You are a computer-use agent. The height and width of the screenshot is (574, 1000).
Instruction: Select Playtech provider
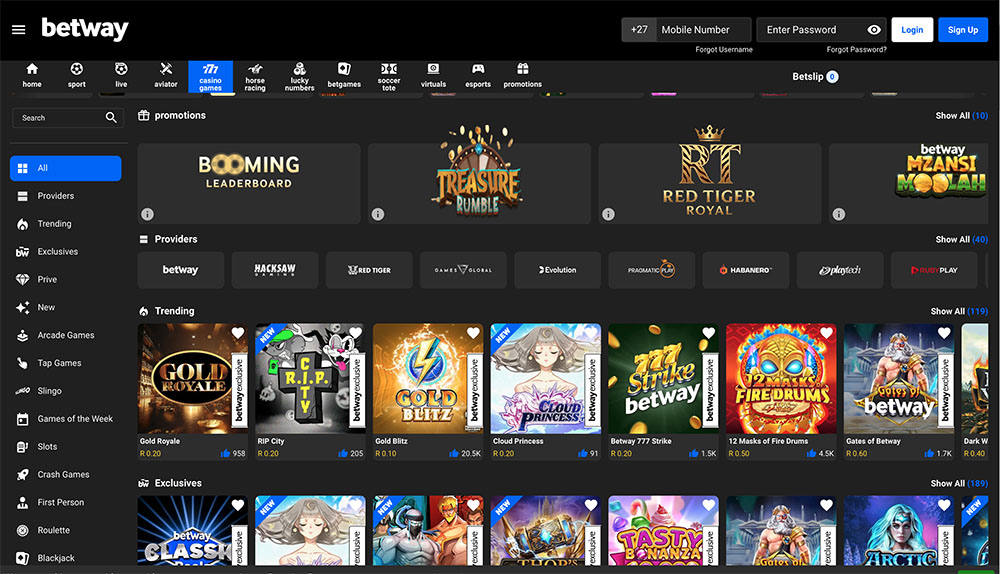tap(840, 270)
